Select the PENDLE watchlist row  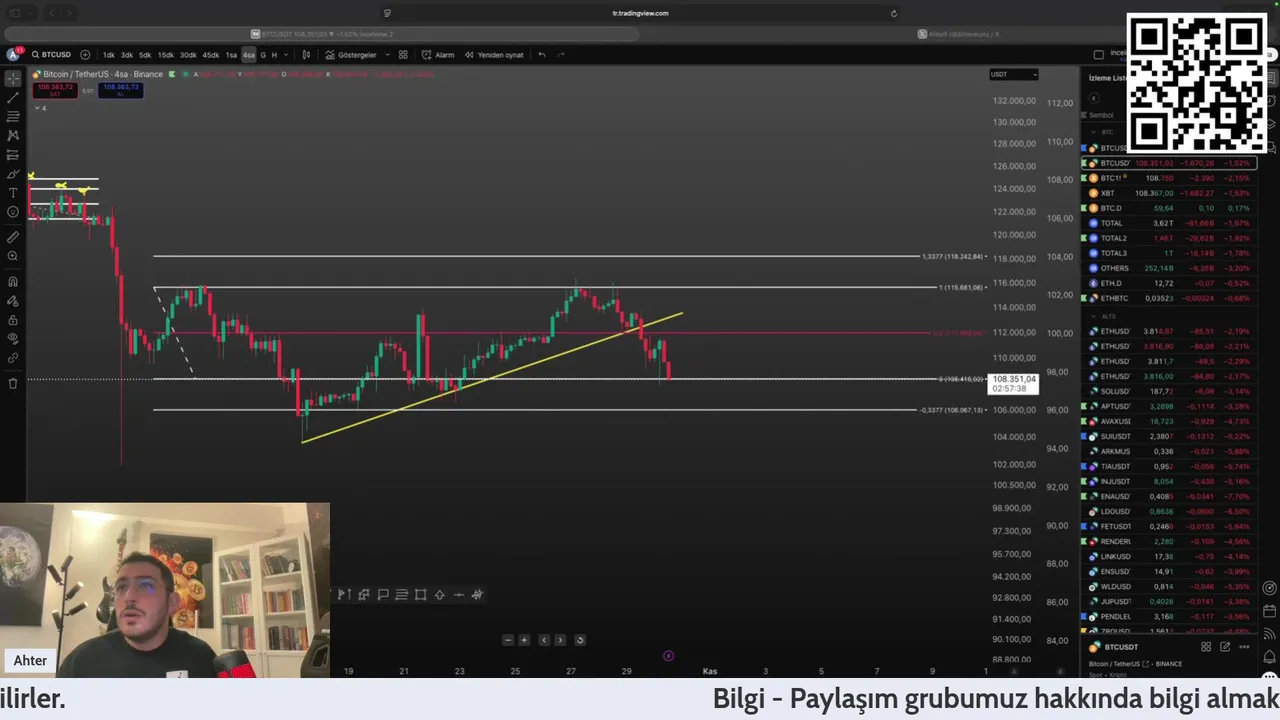click(1167, 616)
